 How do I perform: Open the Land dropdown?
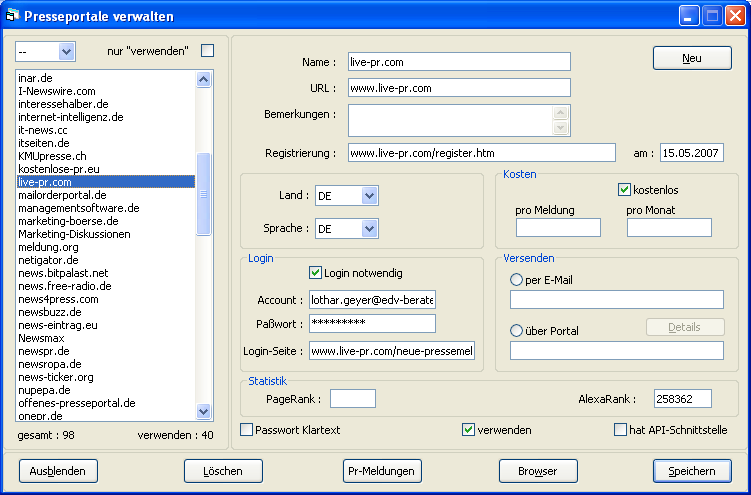click(369, 196)
